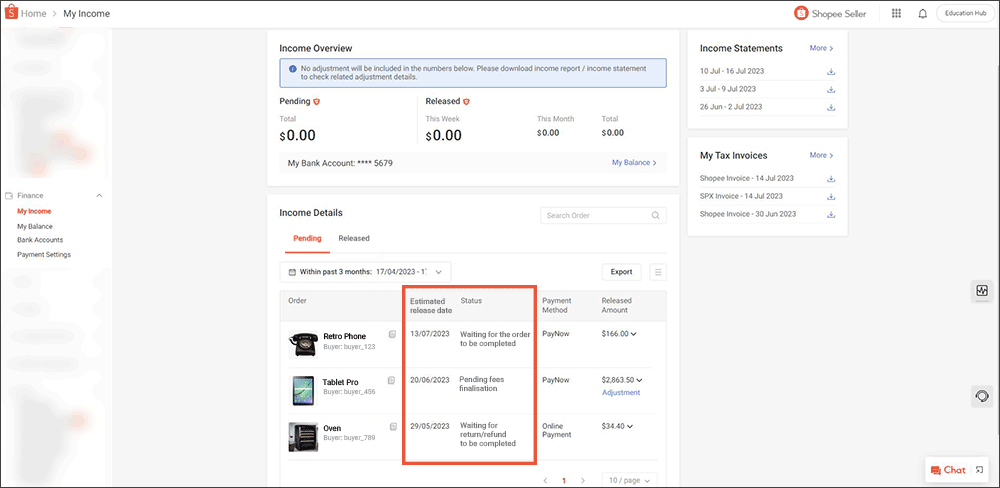This screenshot has height=488, width=1000.
Task: Open the customer support headset icon
Action: 982,396
